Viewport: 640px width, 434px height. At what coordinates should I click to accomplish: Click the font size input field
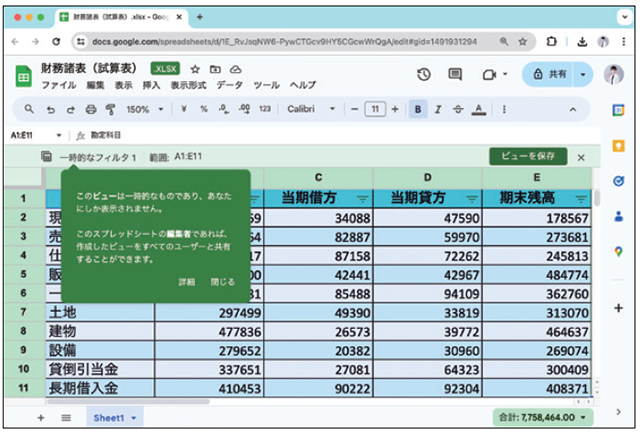pyautogui.click(x=375, y=109)
